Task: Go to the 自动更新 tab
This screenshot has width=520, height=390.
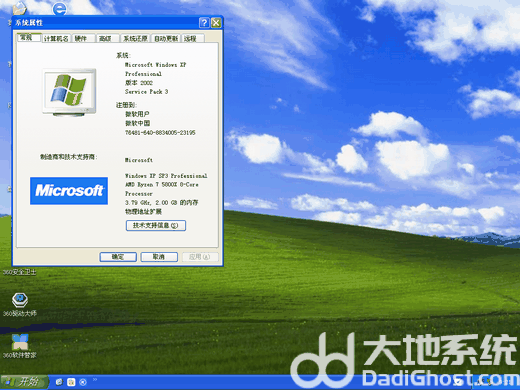Action: [166, 39]
